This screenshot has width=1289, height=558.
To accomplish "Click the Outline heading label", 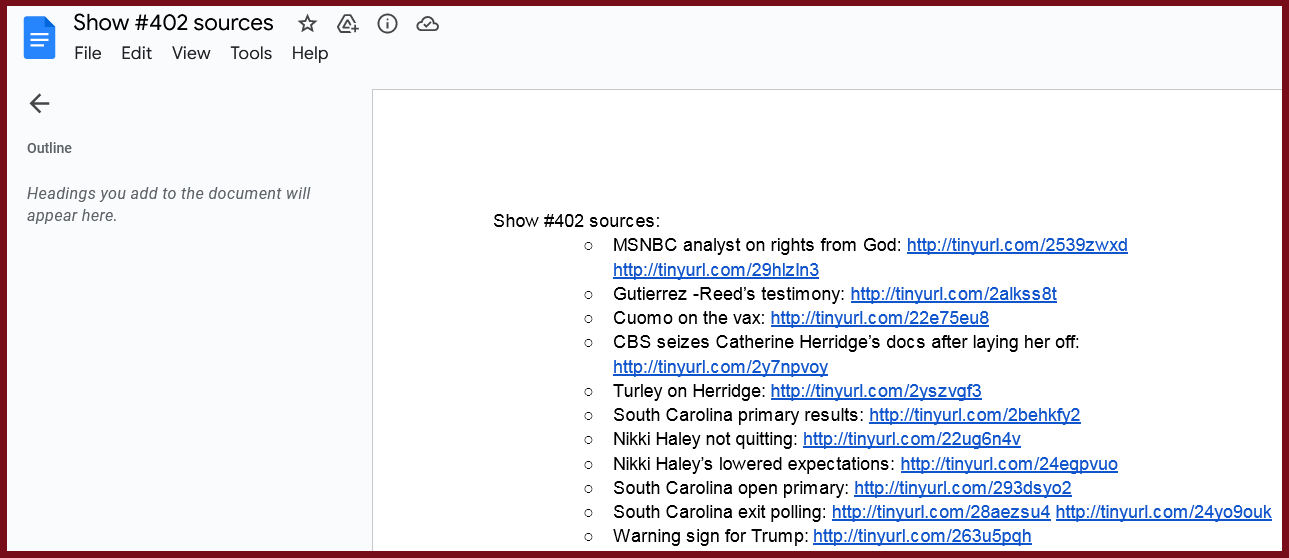I will [x=49, y=148].
